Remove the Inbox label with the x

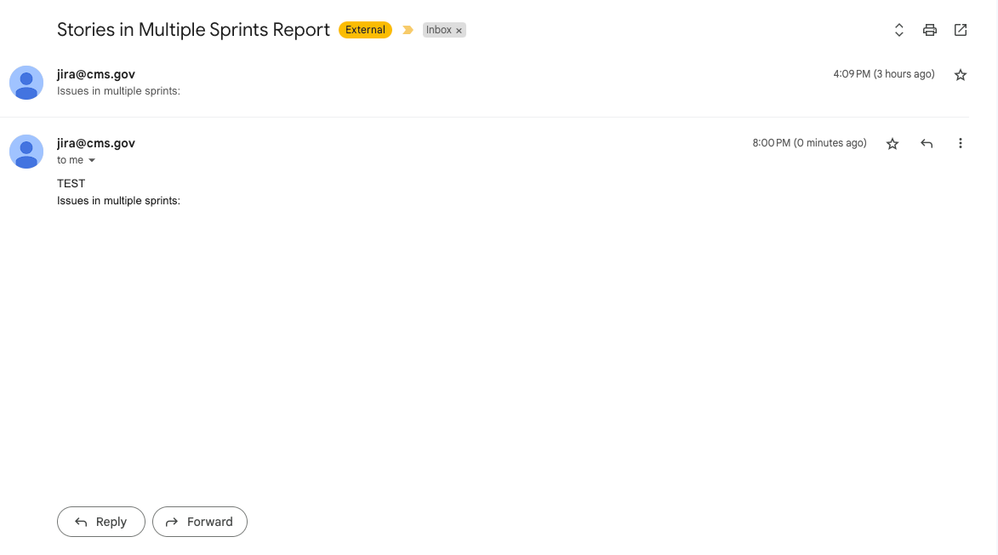click(x=459, y=31)
